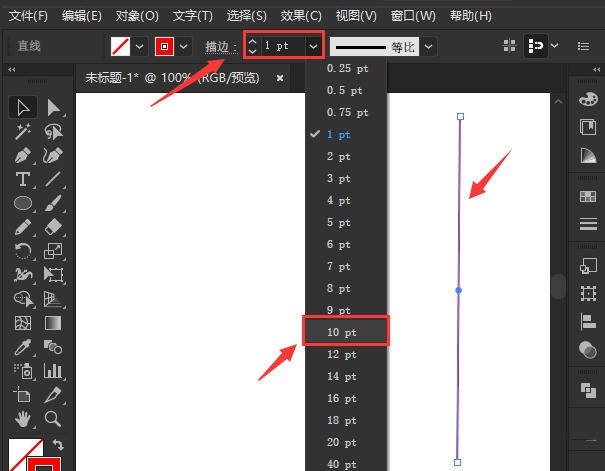The width and height of the screenshot is (605, 471).
Task: Open the Align panel in right dock
Action: (588, 321)
